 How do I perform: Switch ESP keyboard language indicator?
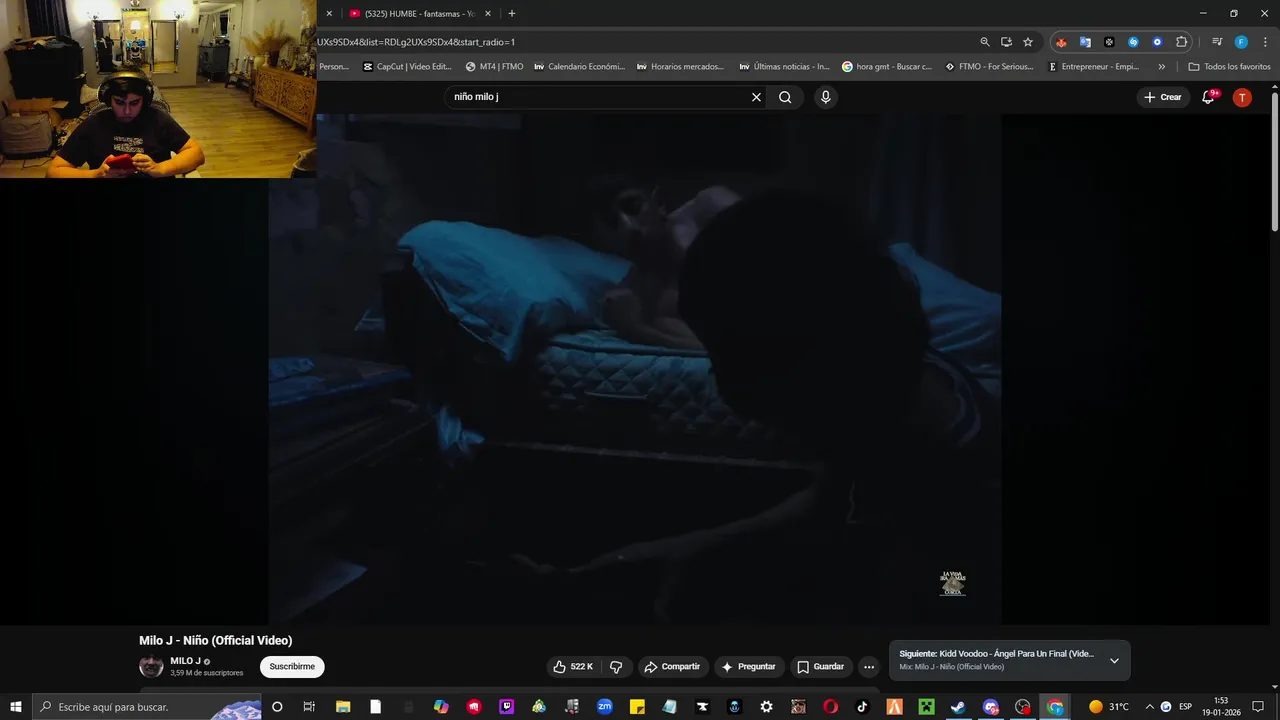tap(1186, 707)
